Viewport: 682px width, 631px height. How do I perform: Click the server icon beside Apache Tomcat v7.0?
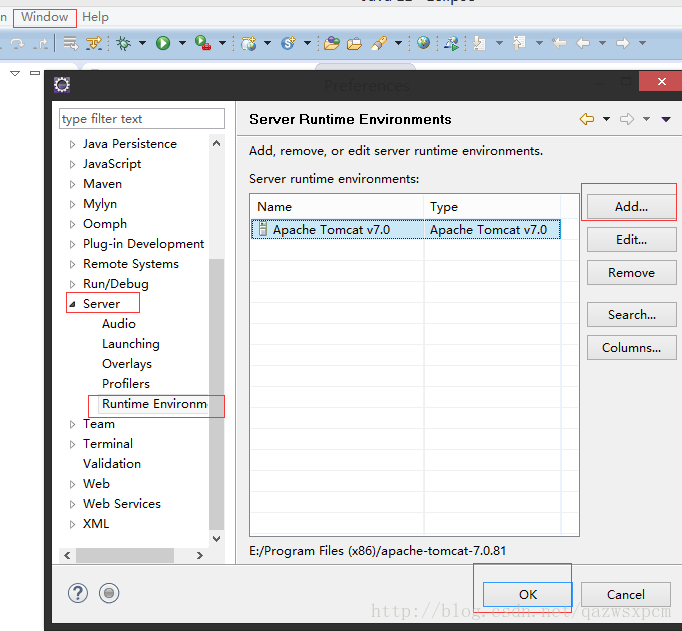pos(262,229)
